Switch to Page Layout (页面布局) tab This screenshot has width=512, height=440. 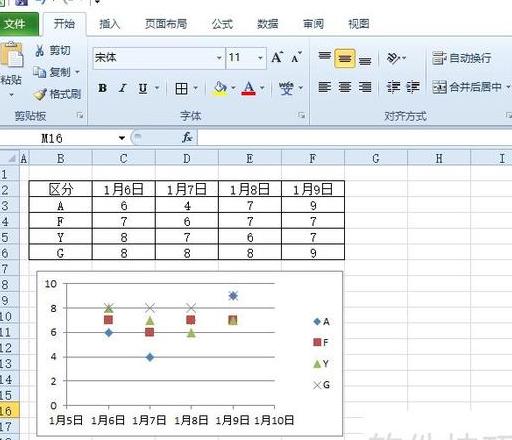coord(166,24)
